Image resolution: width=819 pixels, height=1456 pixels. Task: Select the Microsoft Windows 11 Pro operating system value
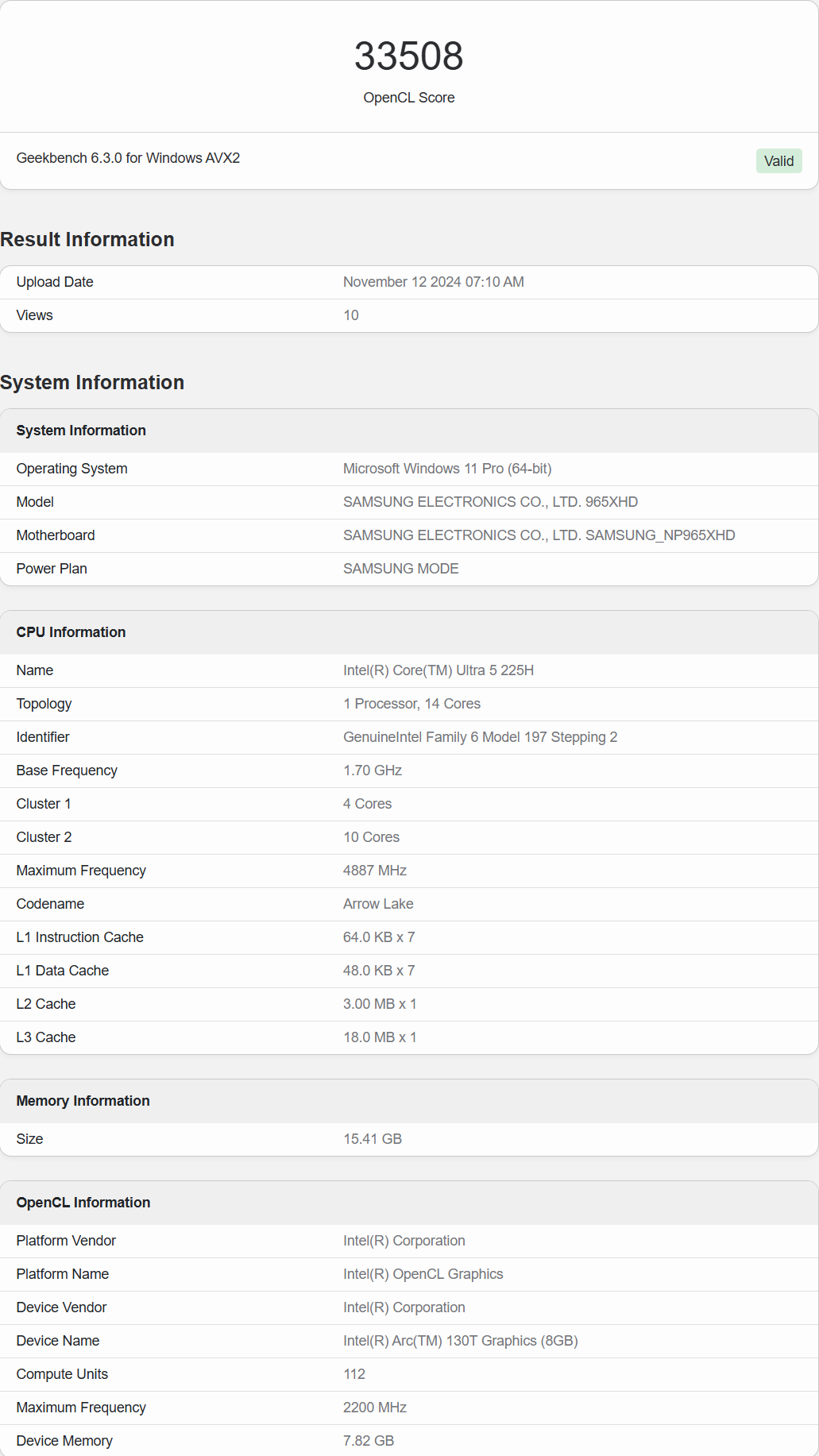coord(446,469)
